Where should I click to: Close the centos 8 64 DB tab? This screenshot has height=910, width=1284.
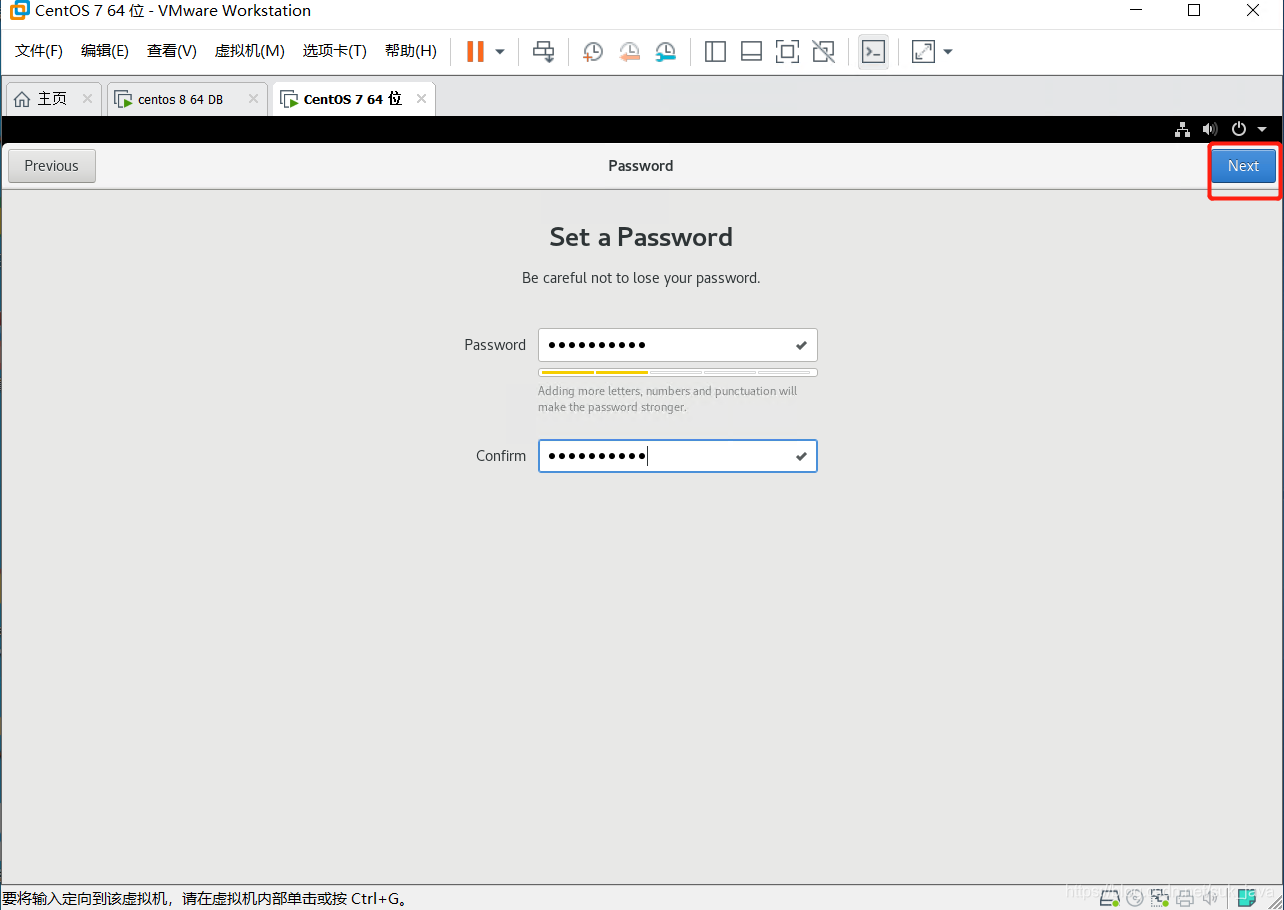254,99
